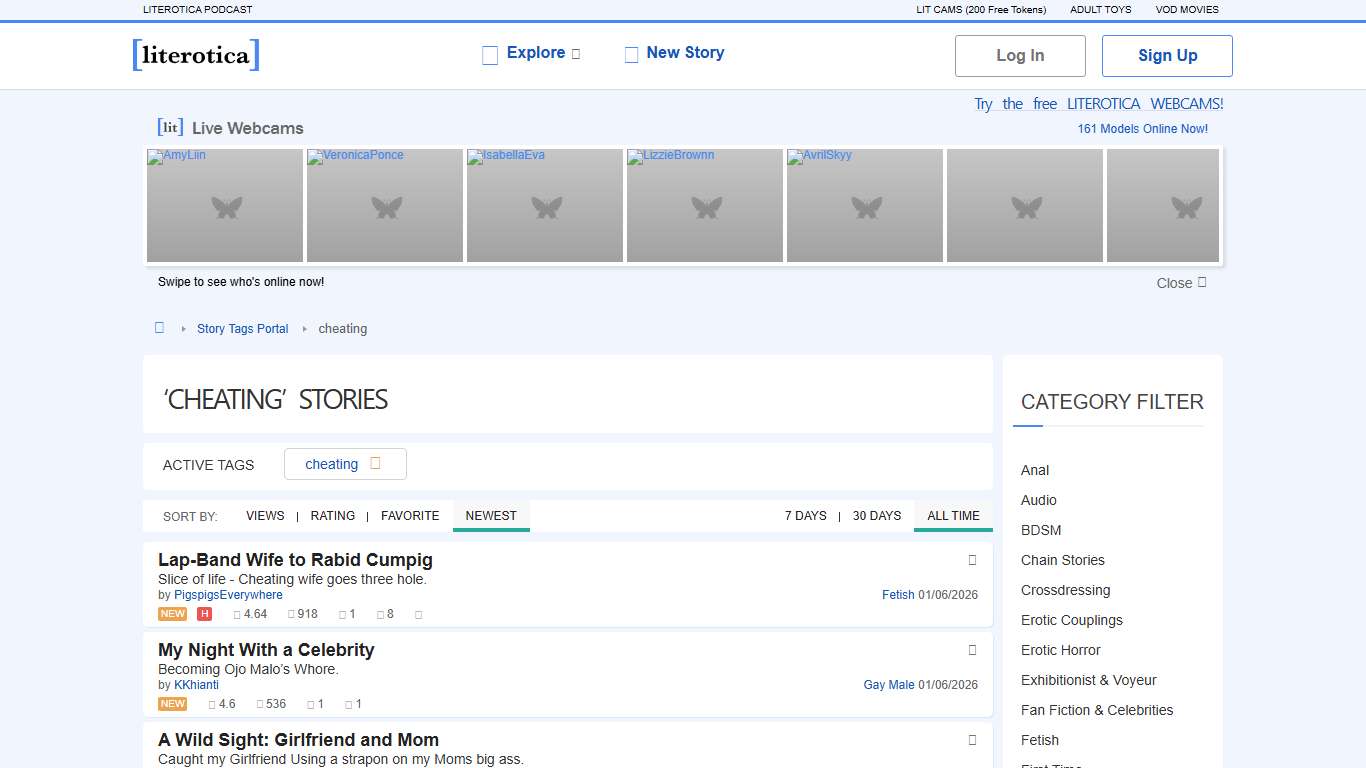Expand the Explore dropdown arrow
Screen dimensions: 1366x768
(576, 54)
